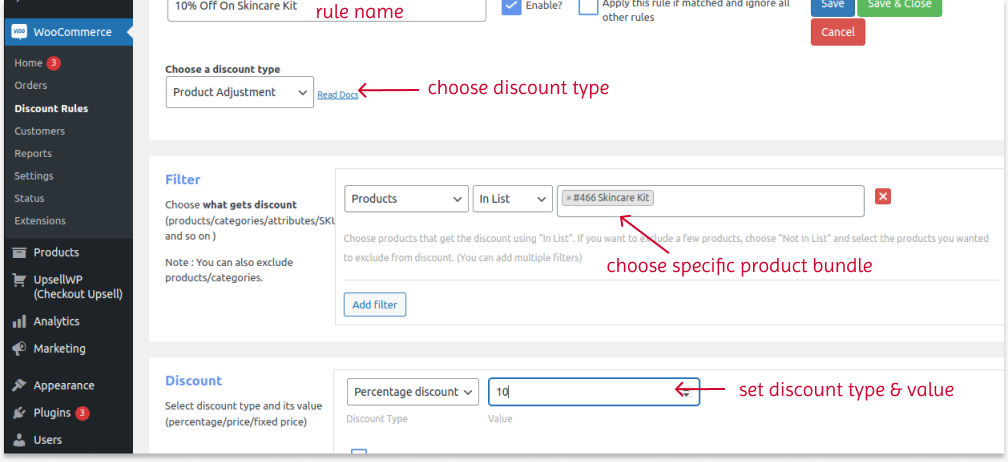1008x462 pixels.
Task: Open the Product Adjustment discount type dropdown
Action: point(240,92)
